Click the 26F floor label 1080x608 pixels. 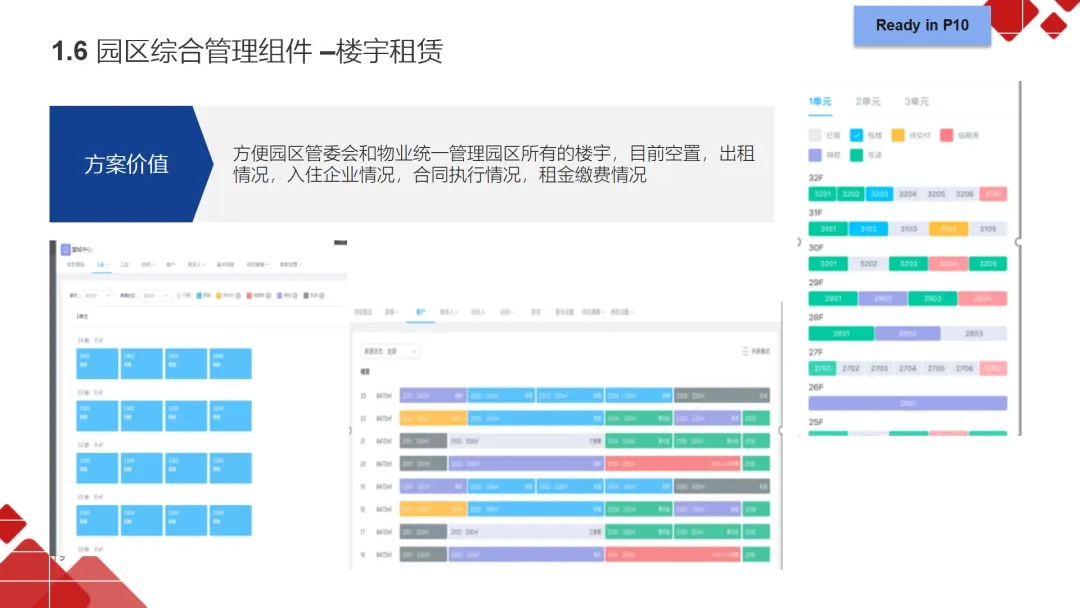tap(816, 387)
